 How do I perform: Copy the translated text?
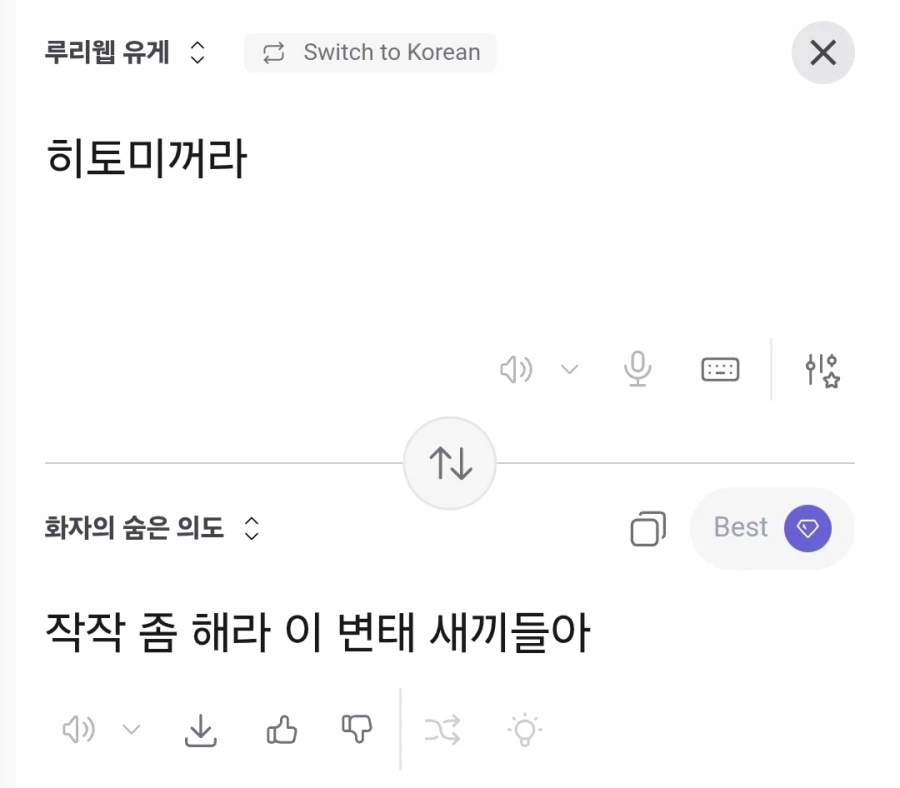648,528
